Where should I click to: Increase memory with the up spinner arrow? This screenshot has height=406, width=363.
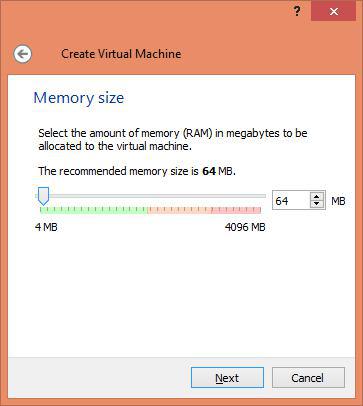click(317, 196)
